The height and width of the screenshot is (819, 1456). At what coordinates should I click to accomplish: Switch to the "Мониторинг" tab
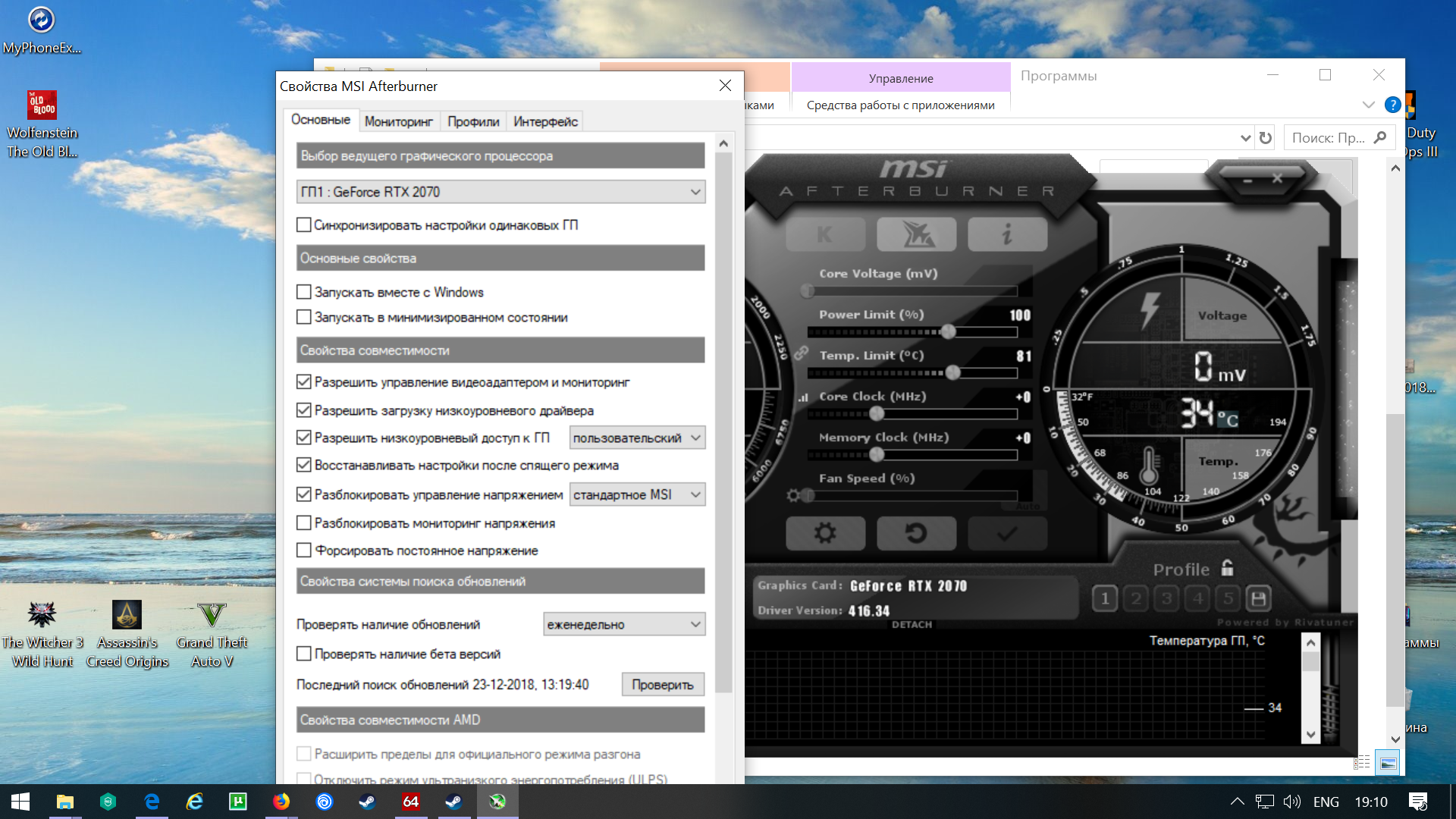point(398,121)
